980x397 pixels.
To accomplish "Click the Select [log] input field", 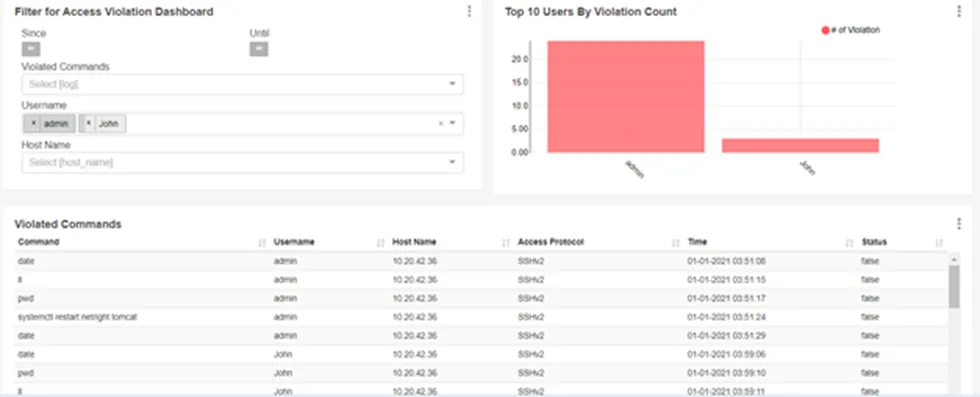I will click(242, 84).
